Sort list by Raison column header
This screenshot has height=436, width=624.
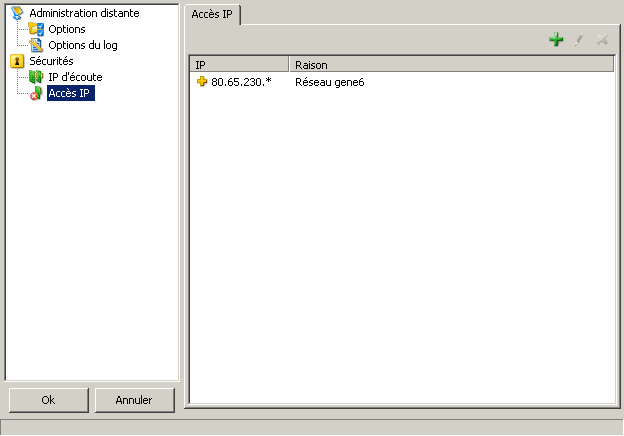point(452,64)
